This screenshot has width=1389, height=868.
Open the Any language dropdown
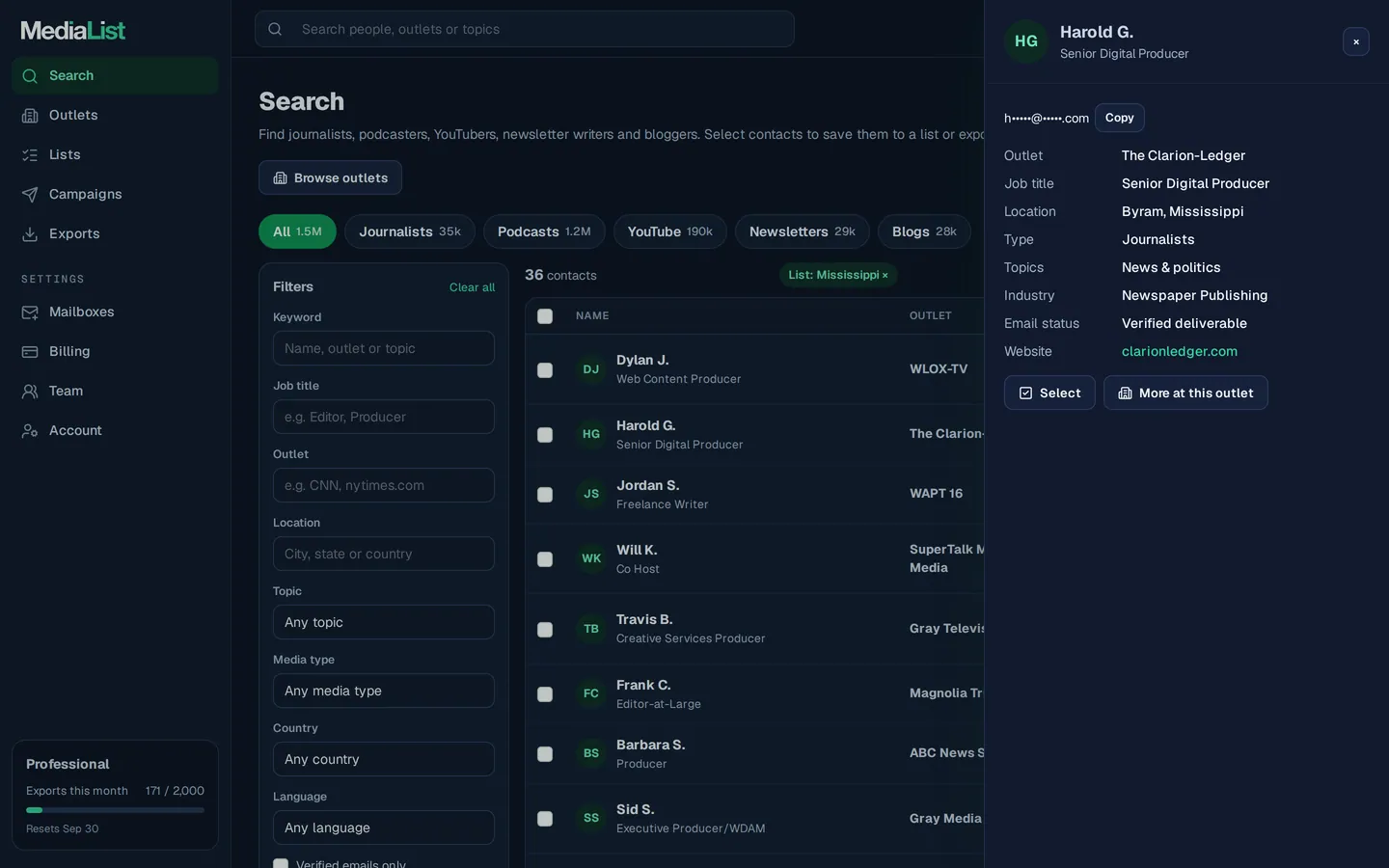pos(384,827)
